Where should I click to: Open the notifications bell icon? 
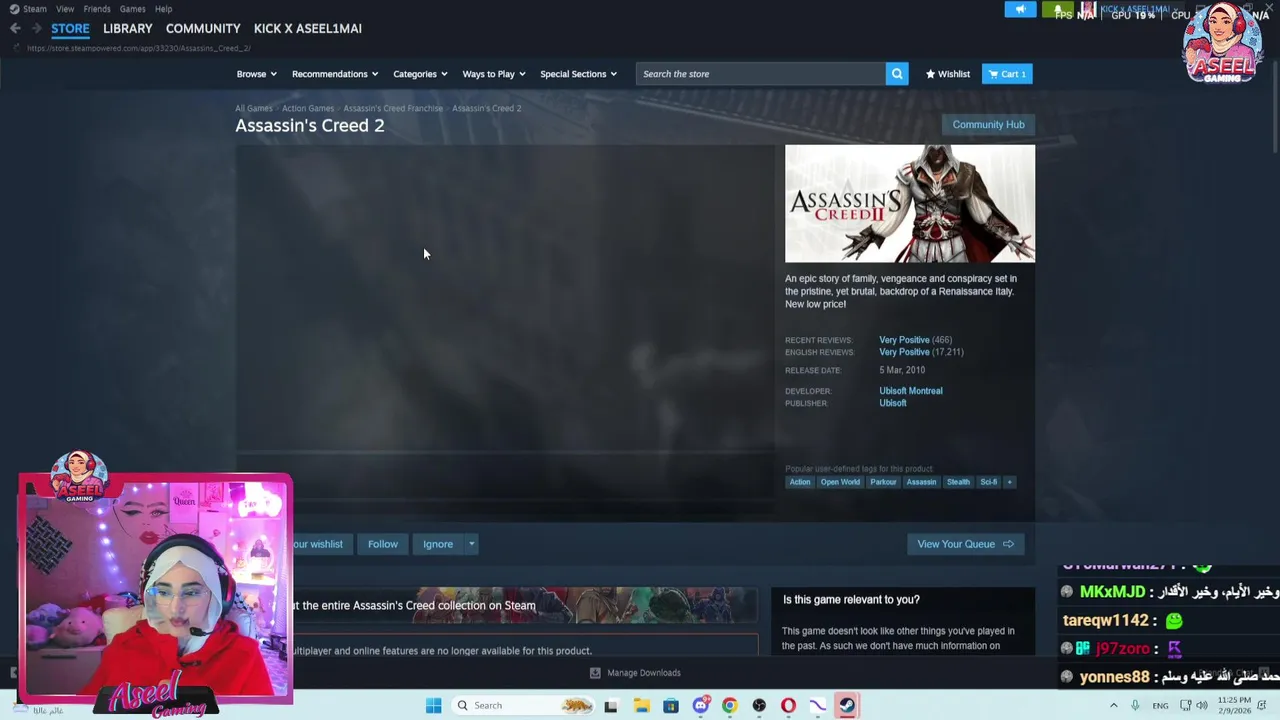coord(1057,10)
